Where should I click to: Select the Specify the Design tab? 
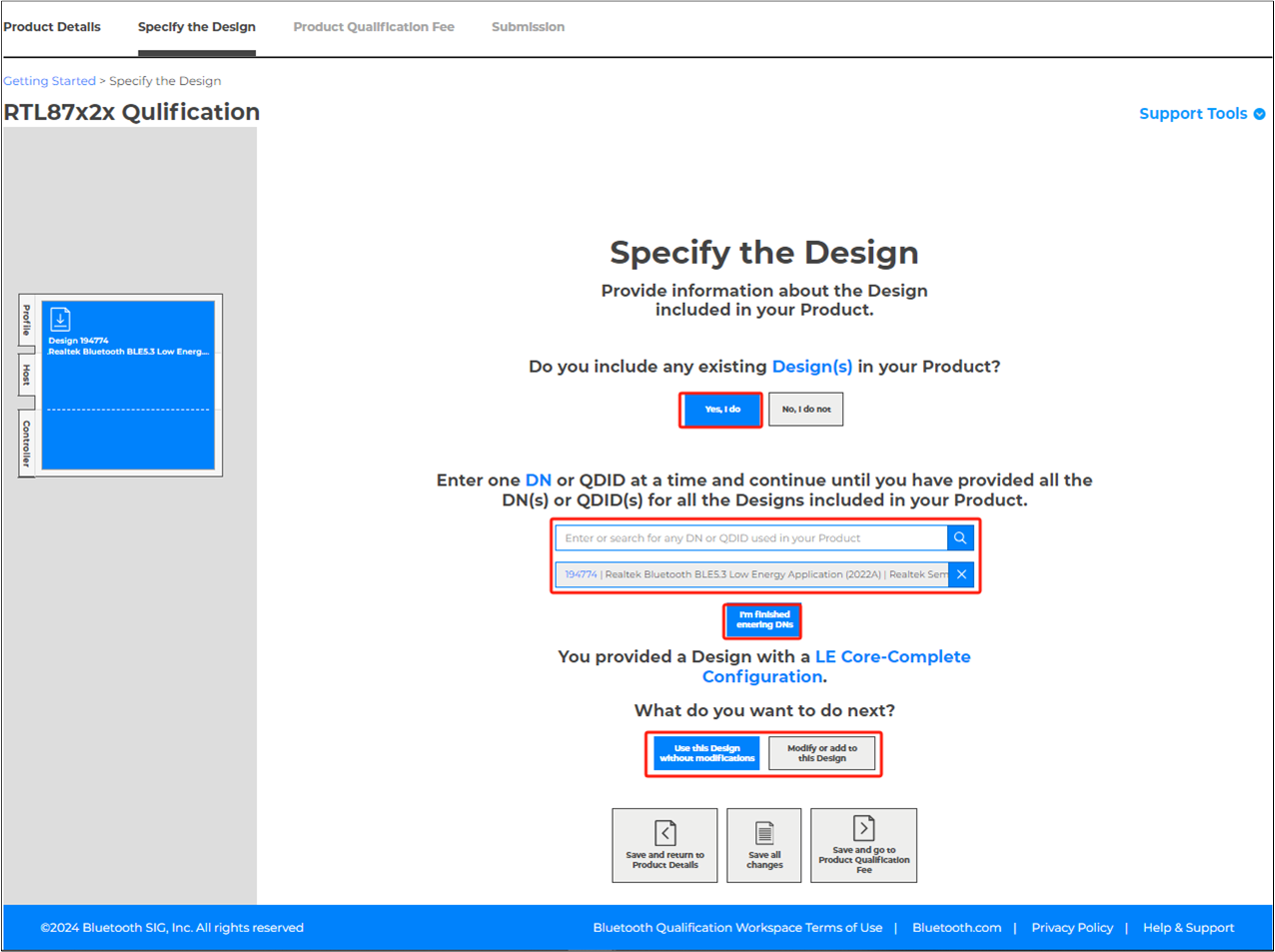[x=197, y=27]
